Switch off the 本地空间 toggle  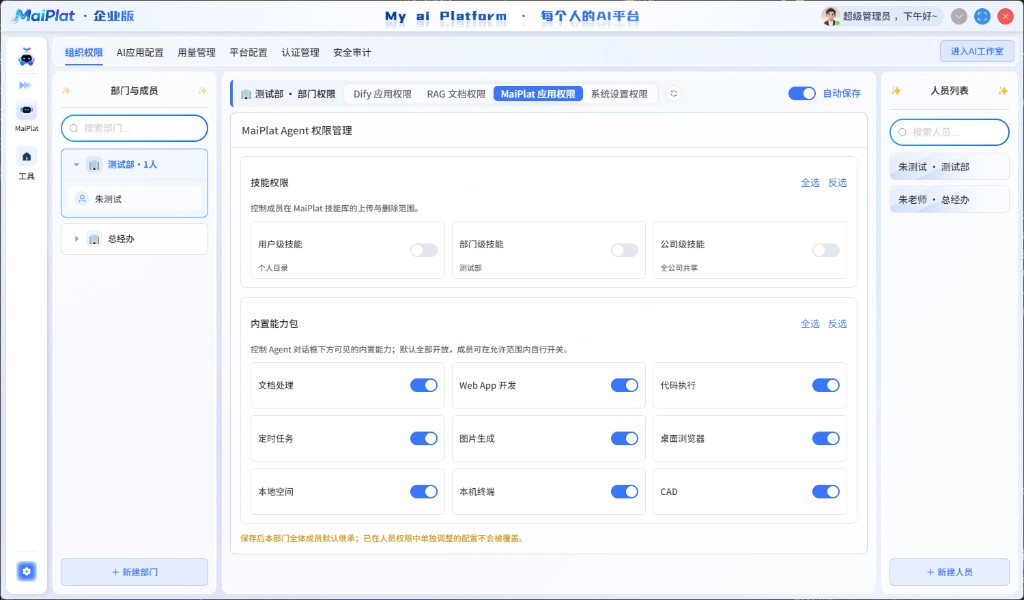pos(424,492)
